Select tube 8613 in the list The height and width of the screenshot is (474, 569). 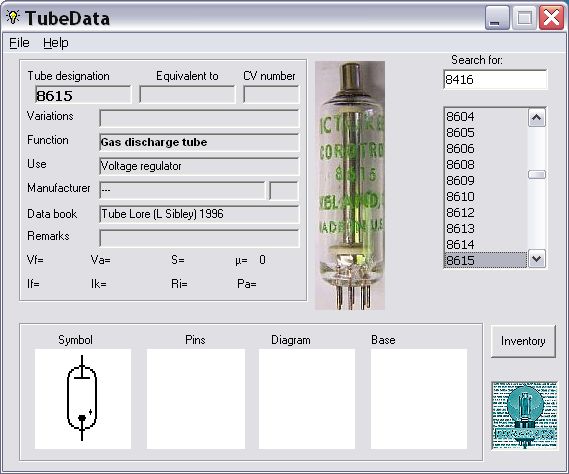coord(486,229)
